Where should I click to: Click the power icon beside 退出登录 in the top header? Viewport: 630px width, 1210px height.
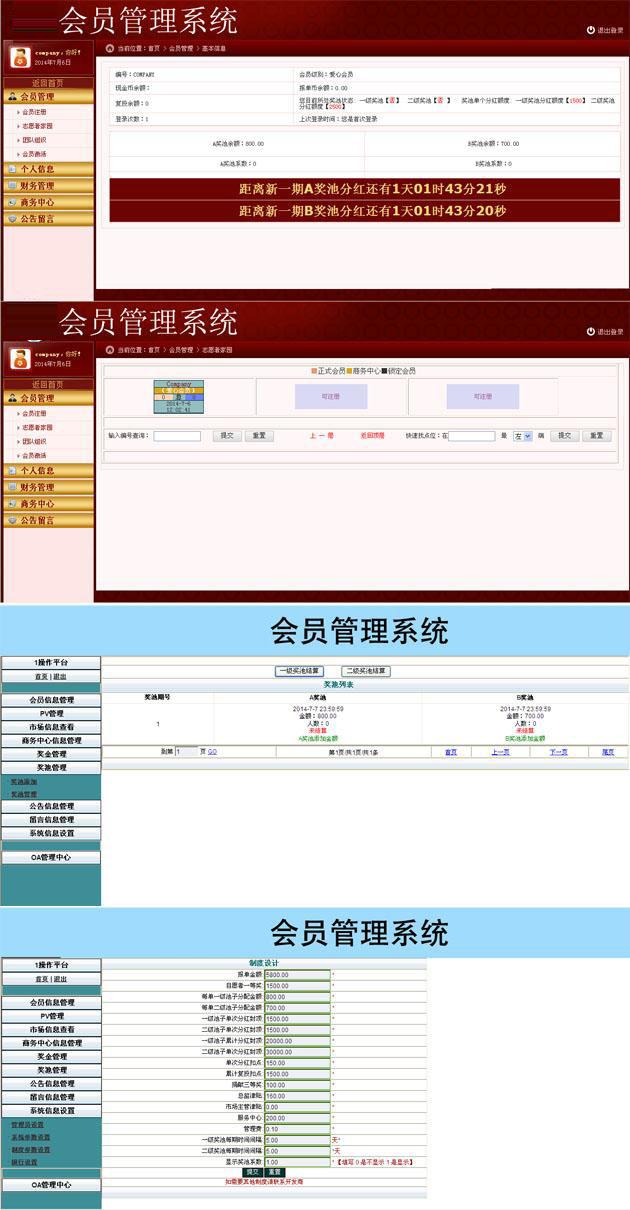click(590, 30)
